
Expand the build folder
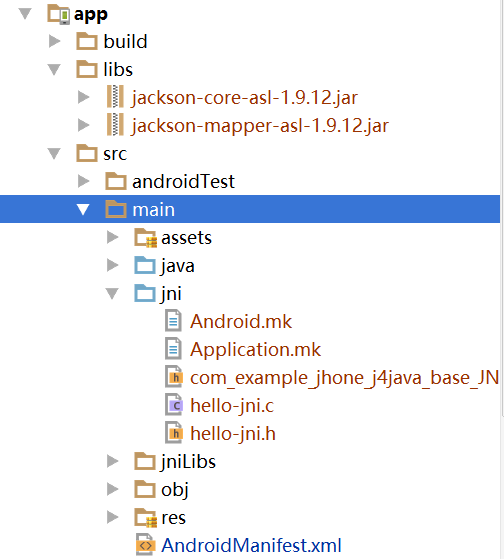click(54, 41)
